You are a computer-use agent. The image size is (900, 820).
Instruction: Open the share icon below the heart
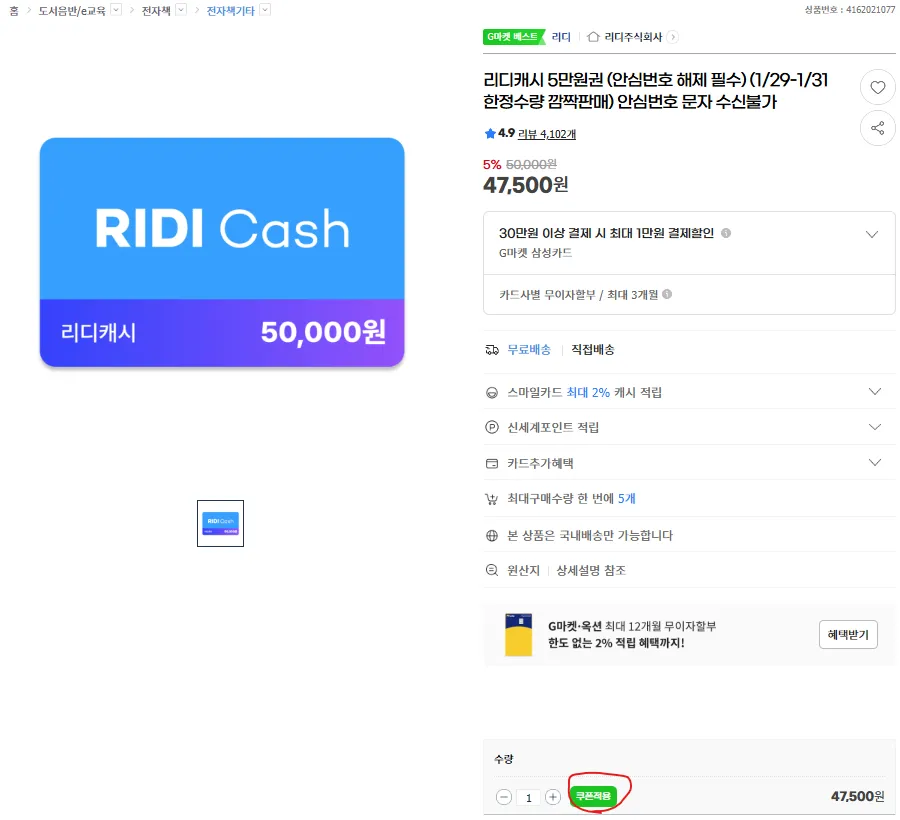877,128
